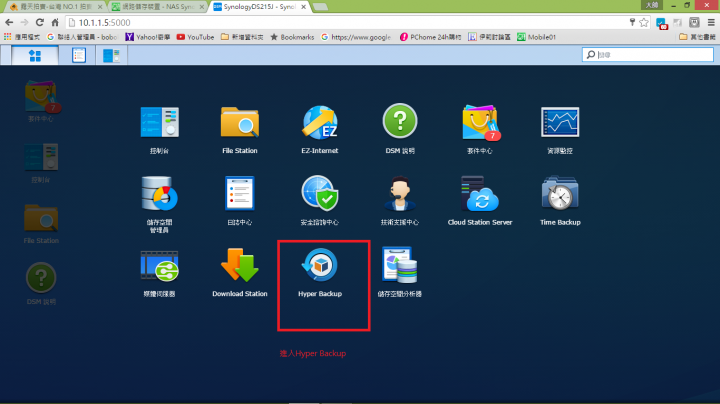Go back in browser history
Screen dimensions: 720x404
click(9, 22)
